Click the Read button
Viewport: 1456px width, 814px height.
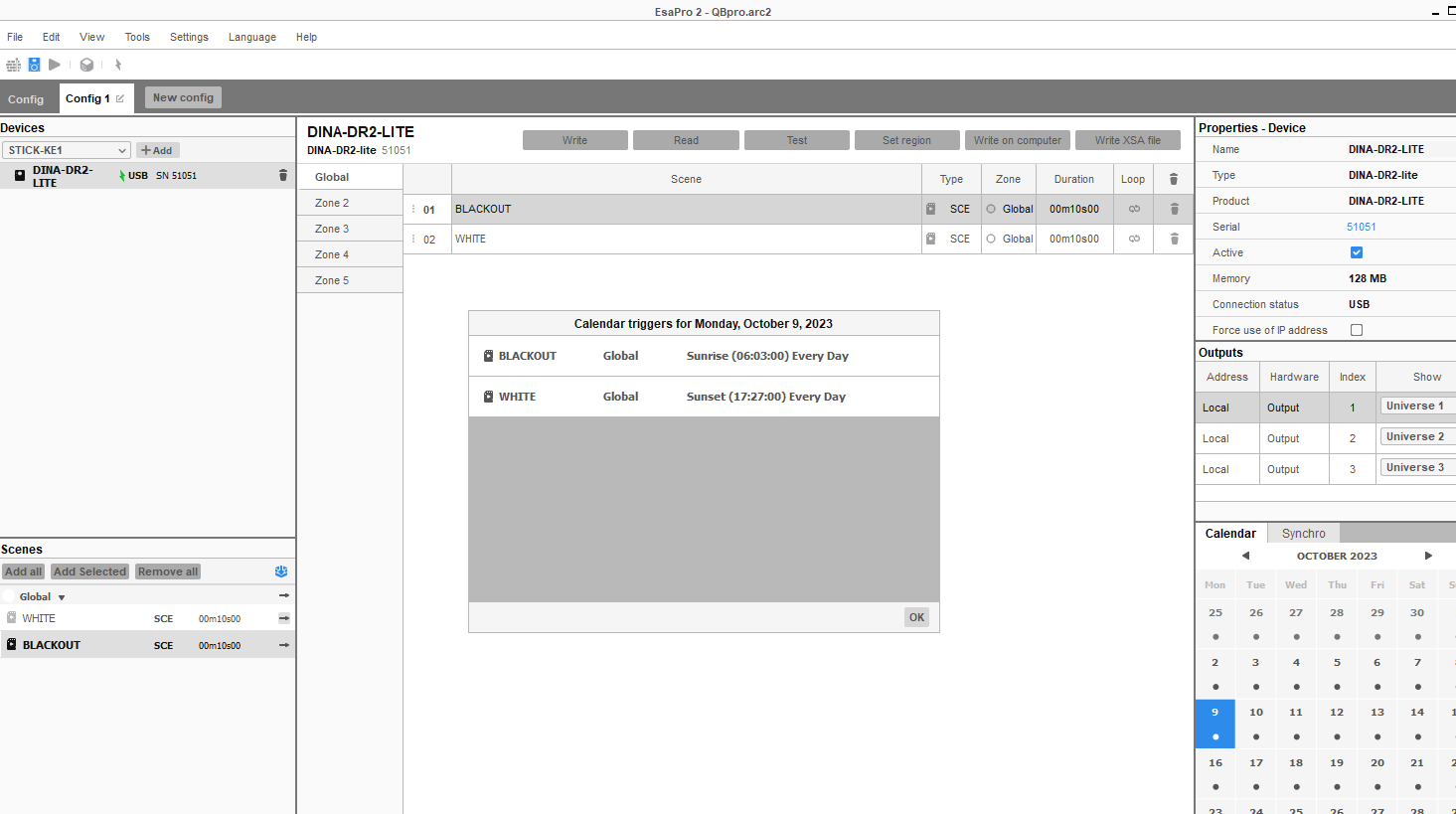click(686, 140)
